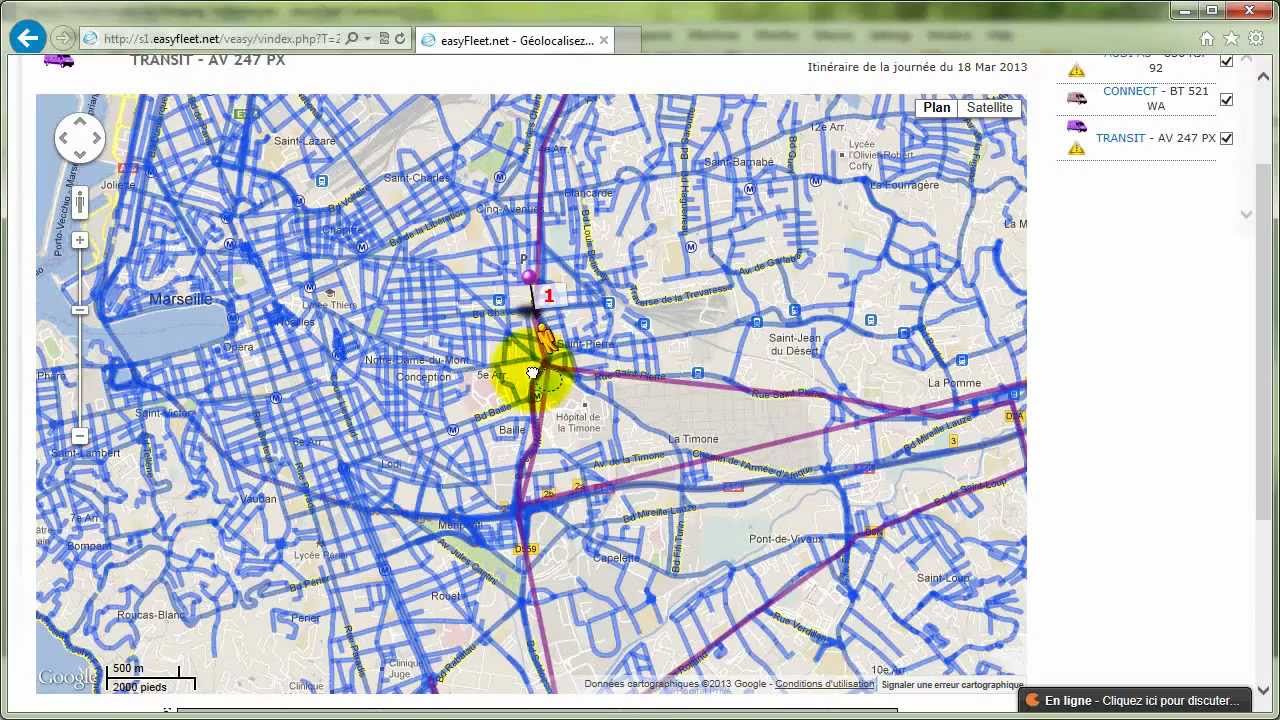Click the browser forward arrow button
This screenshot has width=1280, height=720.
pos(63,38)
